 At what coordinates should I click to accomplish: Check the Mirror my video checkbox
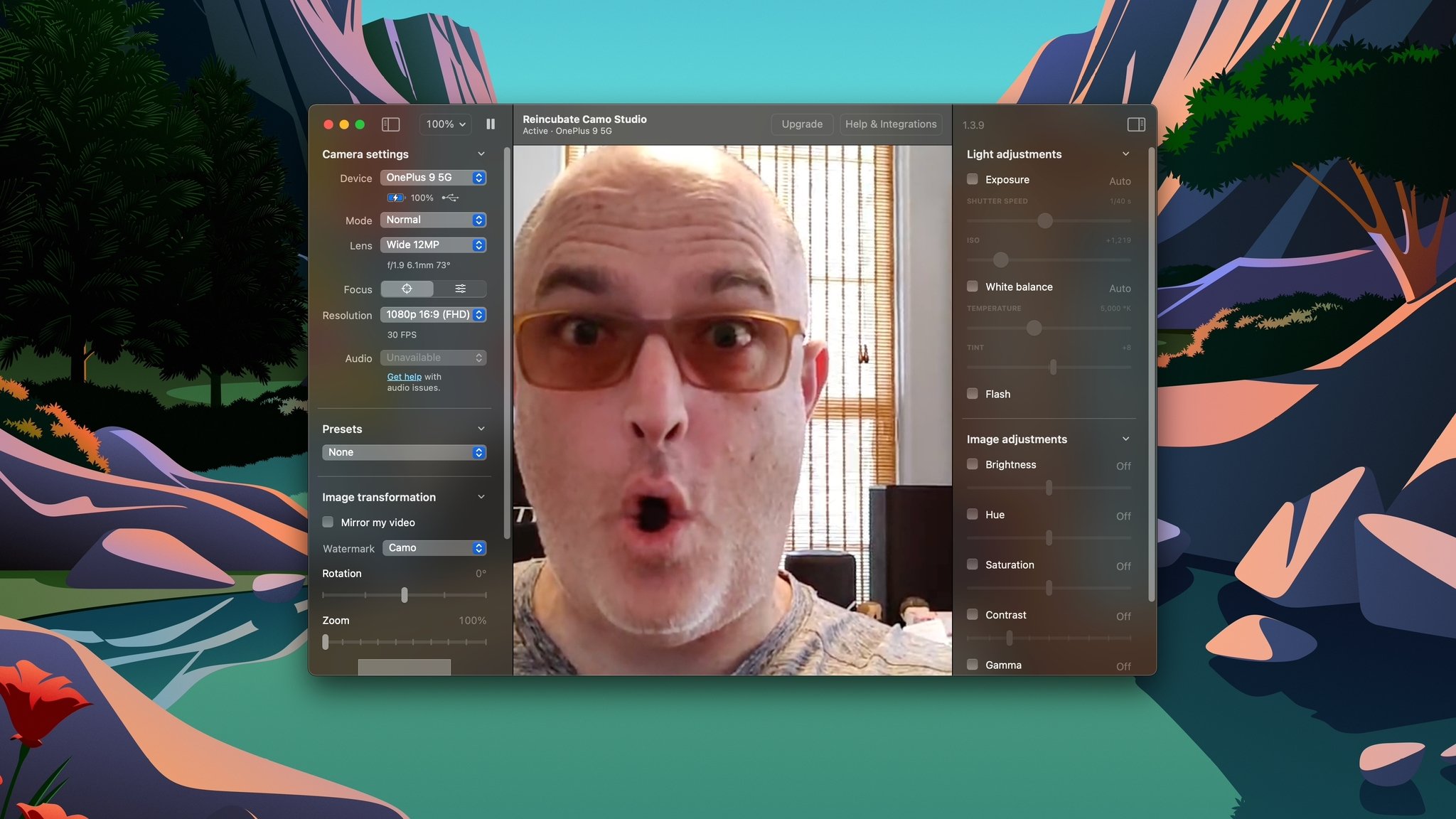[328, 522]
